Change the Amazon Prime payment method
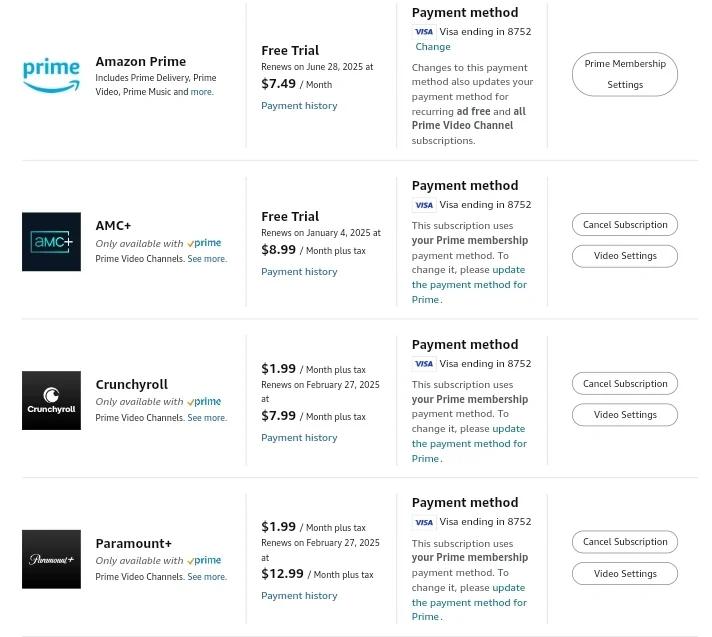Screen dimensions: 712x637 pyautogui.click(x=433, y=47)
